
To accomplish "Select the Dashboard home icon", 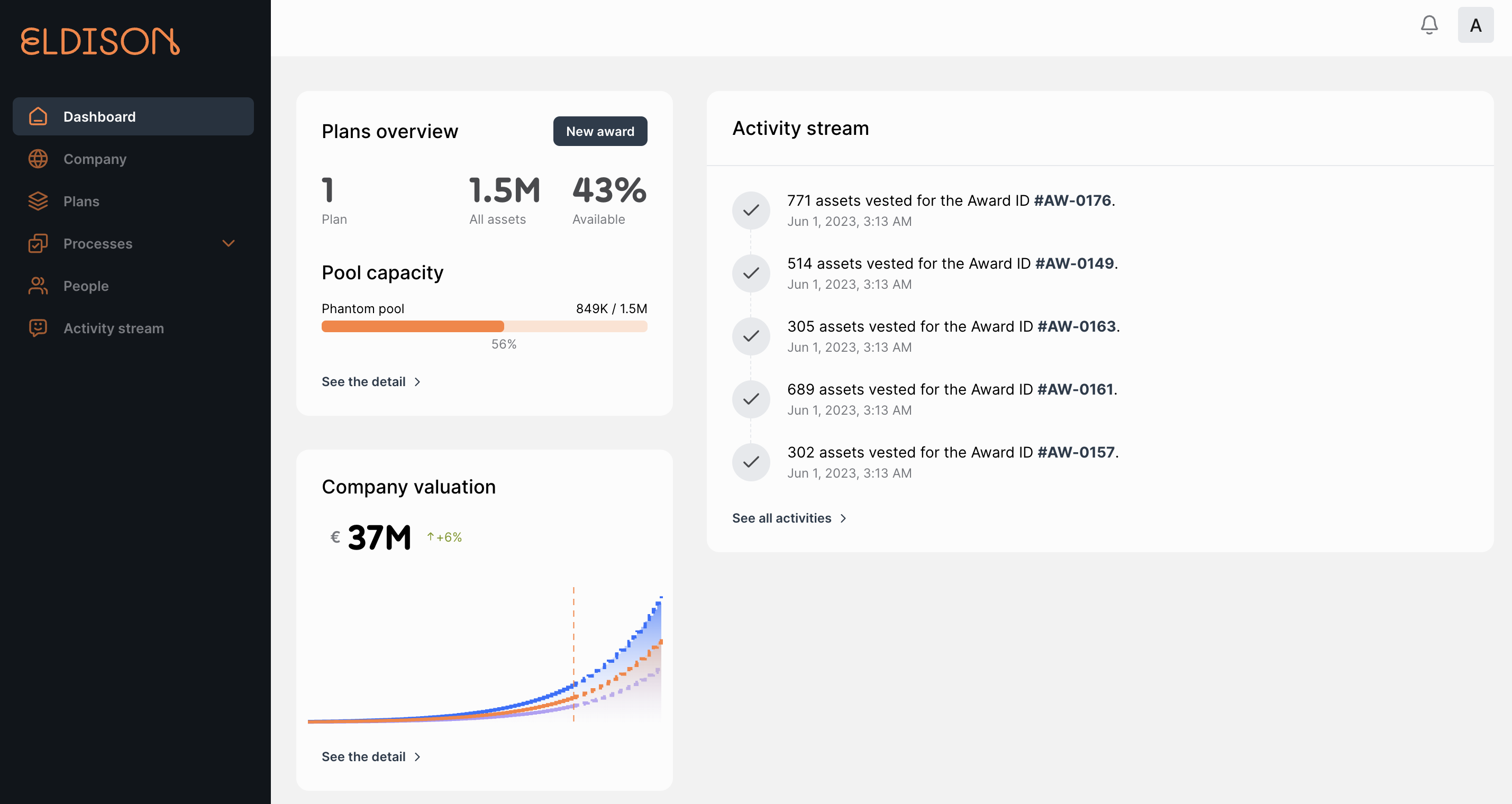I will coord(38,116).
